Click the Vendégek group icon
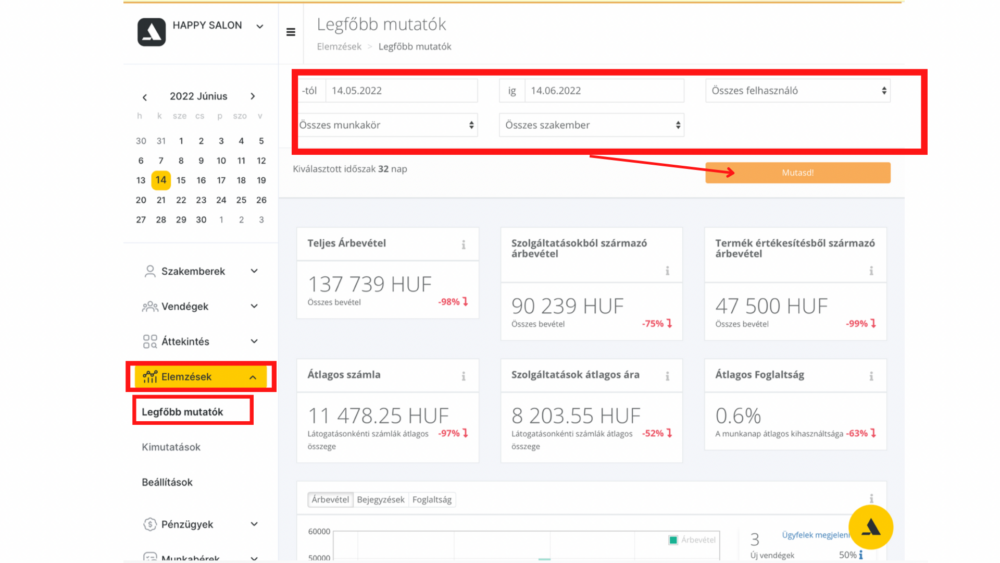Viewport: 1000px width, 563px height. pyautogui.click(x=150, y=307)
